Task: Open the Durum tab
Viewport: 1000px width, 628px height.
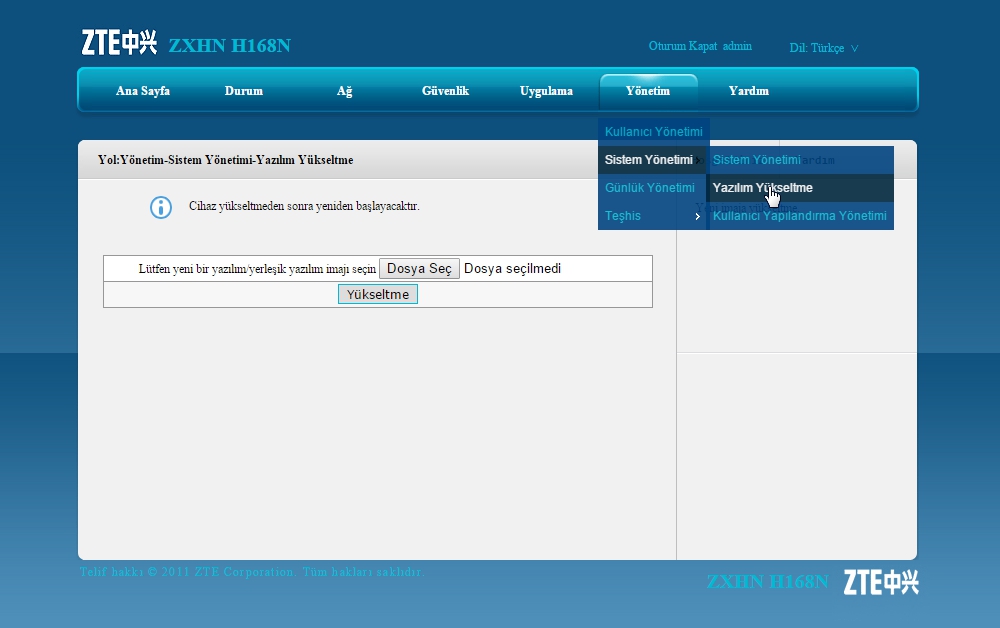Action: [x=244, y=91]
